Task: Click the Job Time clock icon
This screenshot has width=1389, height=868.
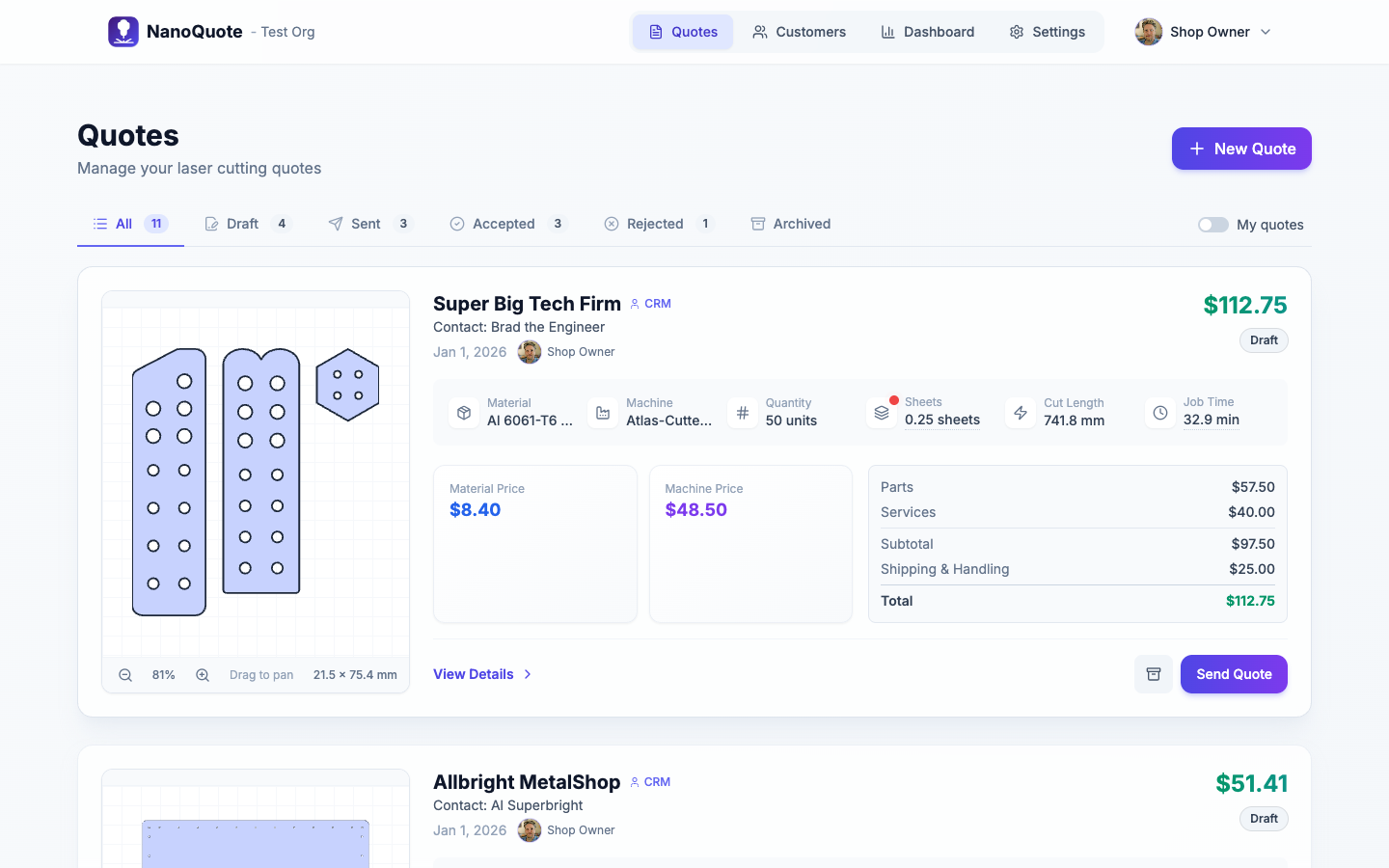Action: point(1160,413)
